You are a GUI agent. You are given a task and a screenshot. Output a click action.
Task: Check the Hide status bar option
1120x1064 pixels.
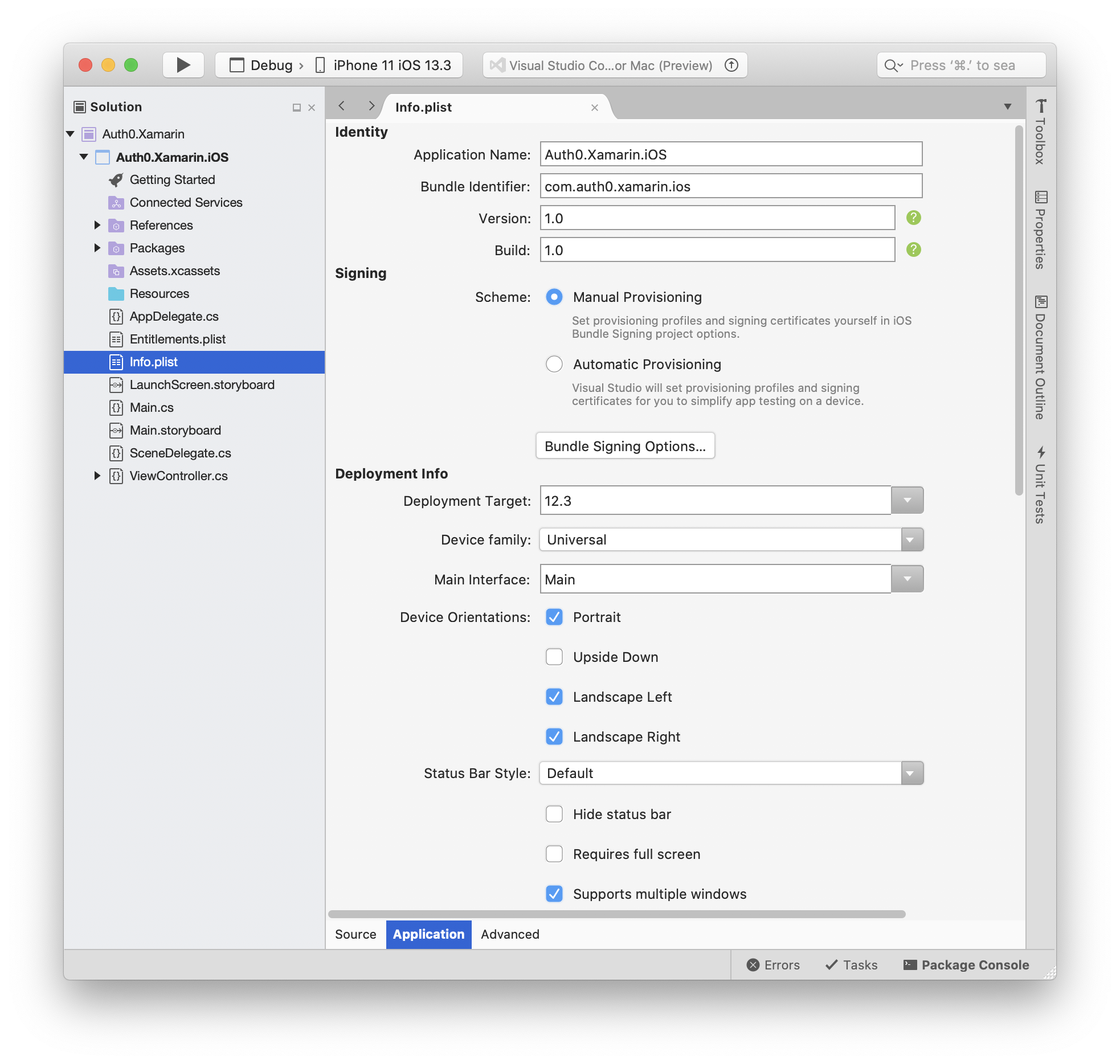(x=554, y=815)
